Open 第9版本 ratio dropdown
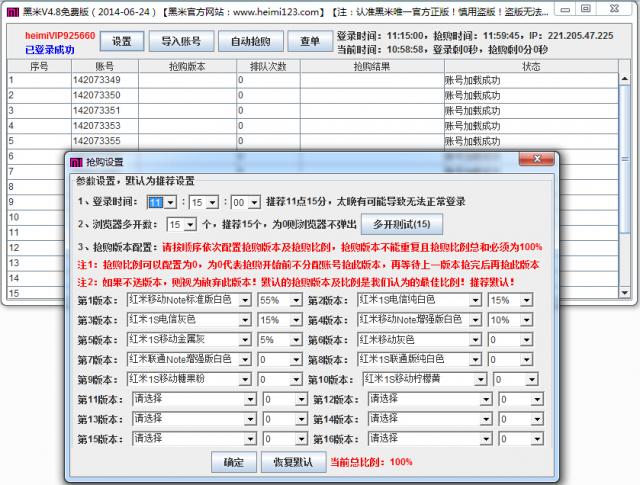The image size is (640, 485). click(x=280, y=380)
